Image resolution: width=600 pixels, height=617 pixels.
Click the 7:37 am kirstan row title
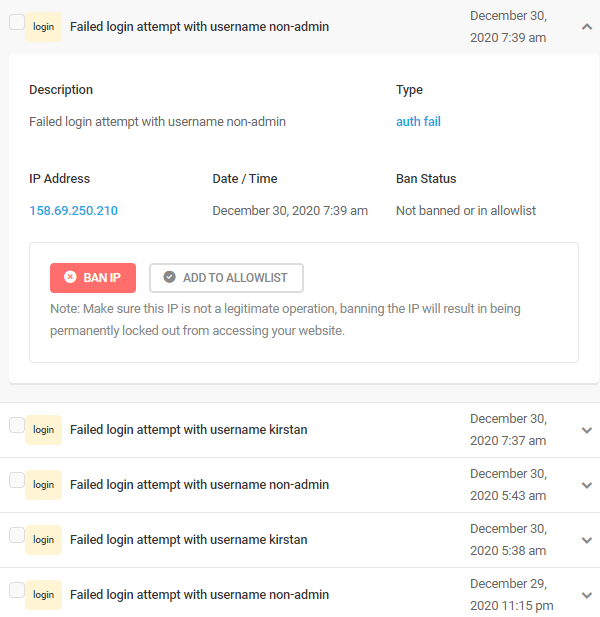(x=188, y=430)
